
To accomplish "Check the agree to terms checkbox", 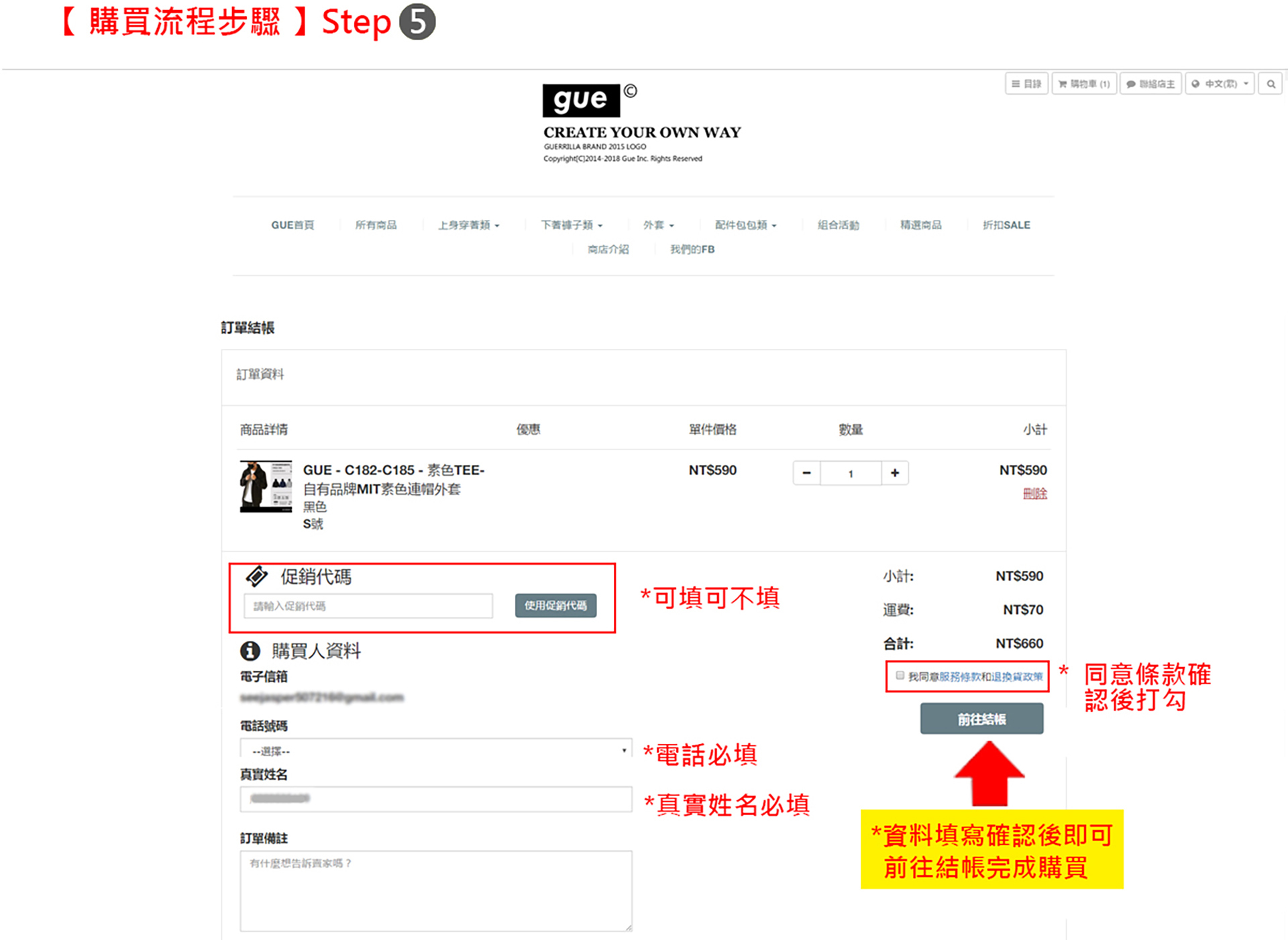I will coord(900,676).
